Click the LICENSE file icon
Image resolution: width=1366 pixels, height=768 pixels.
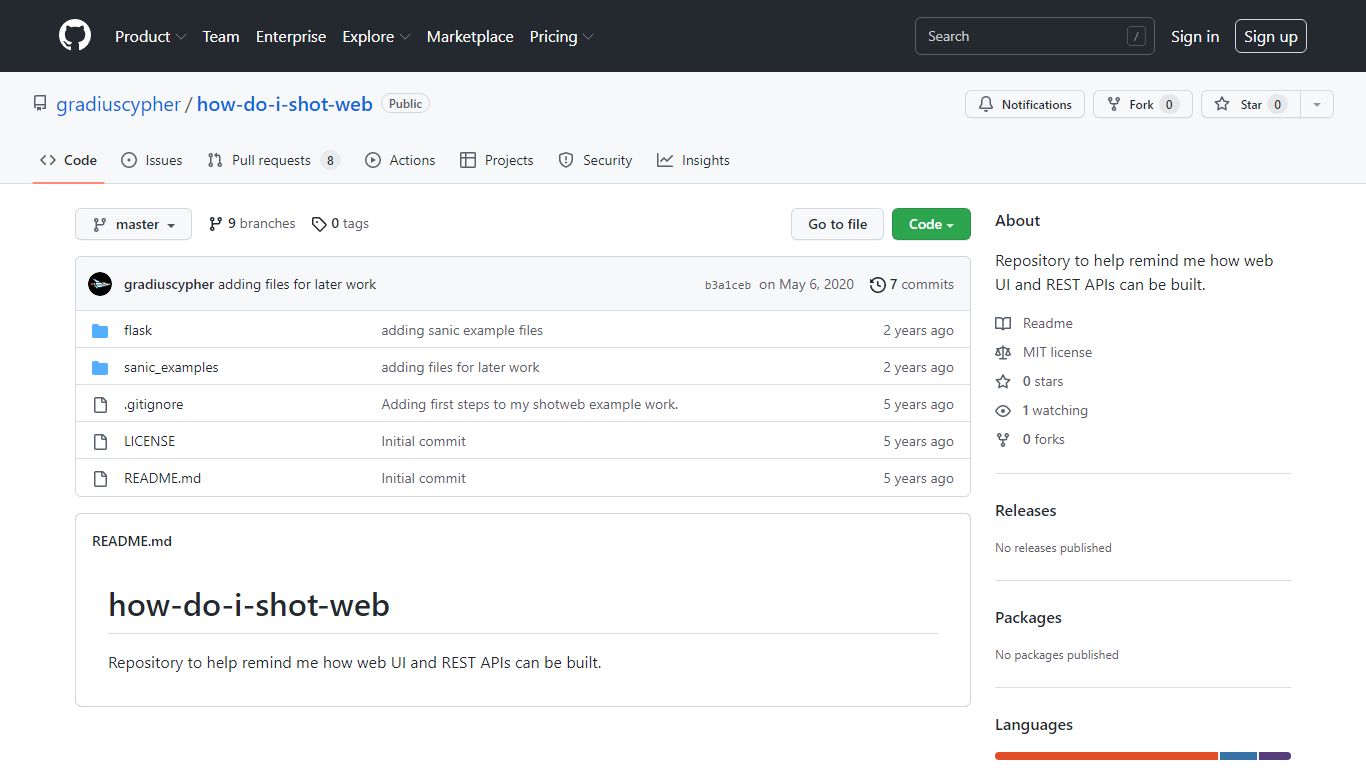100,441
